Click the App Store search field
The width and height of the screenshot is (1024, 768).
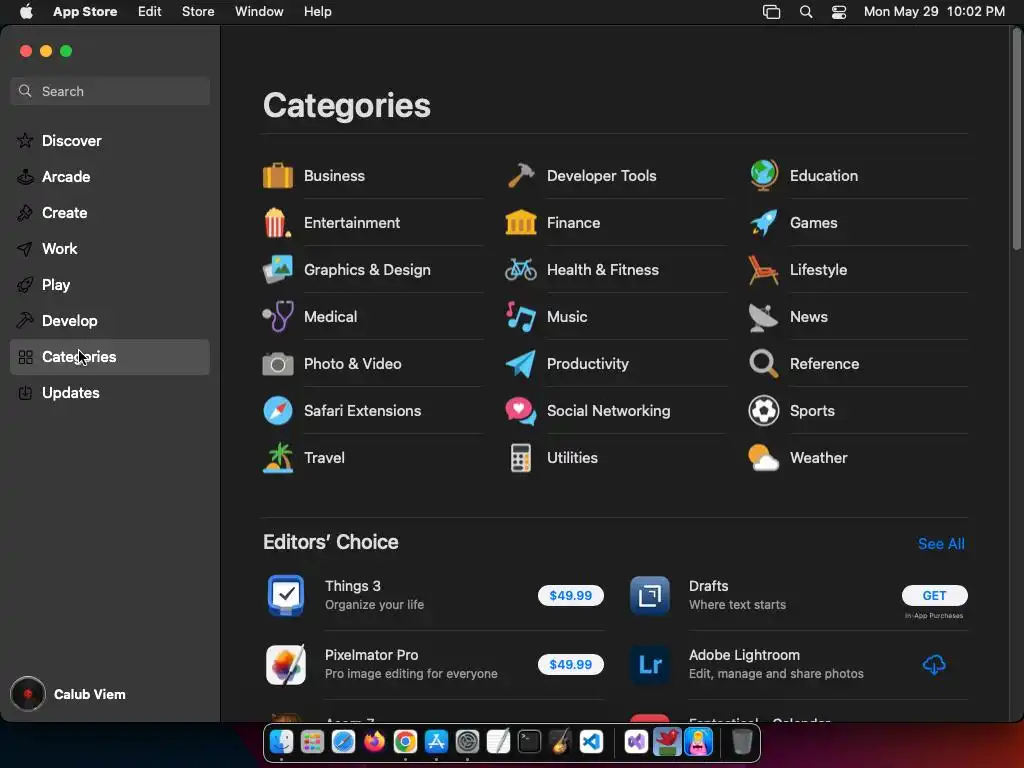coord(110,91)
